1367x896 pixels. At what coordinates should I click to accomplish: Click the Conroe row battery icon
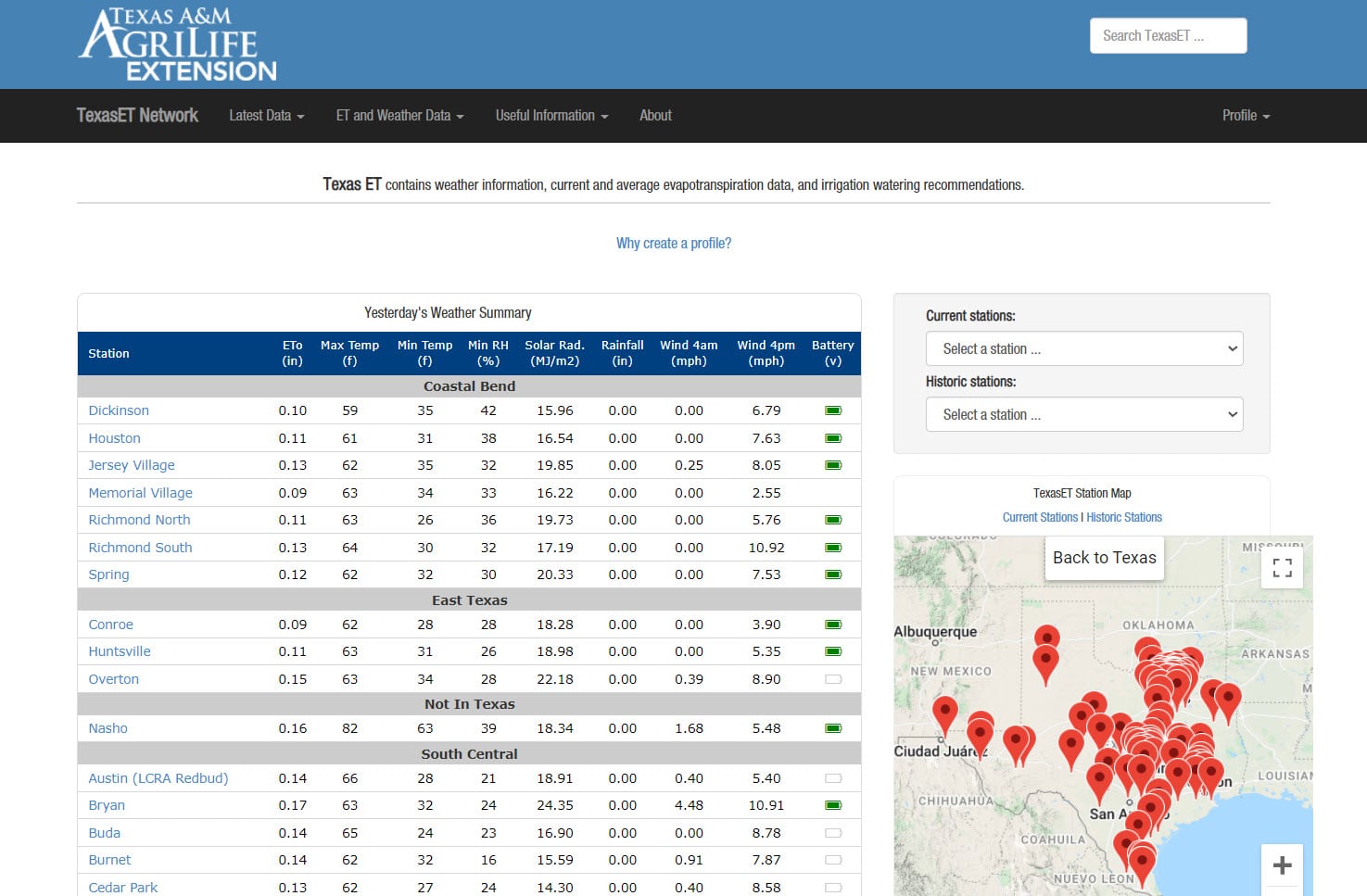click(x=833, y=625)
